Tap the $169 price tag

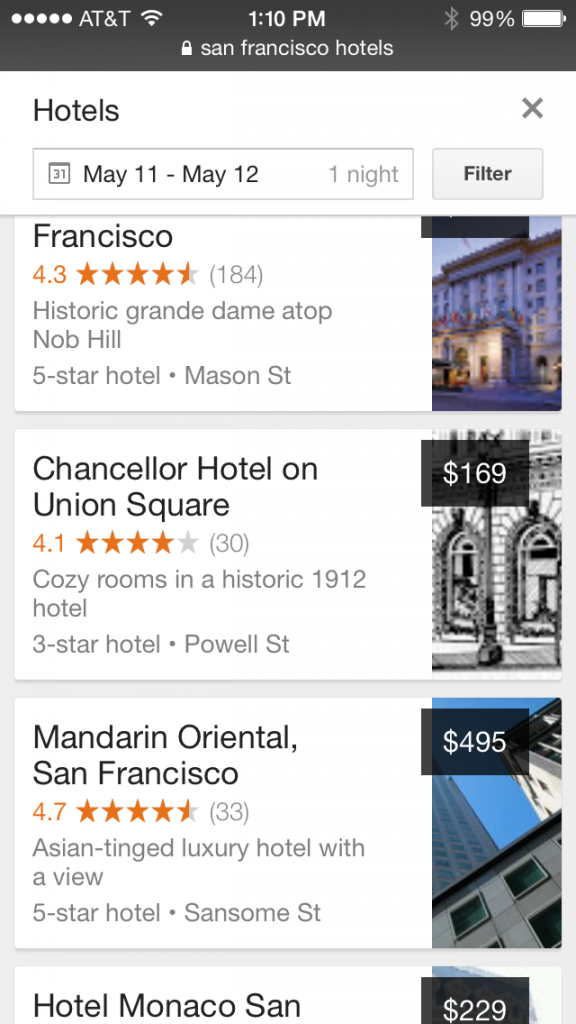click(475, 473)
